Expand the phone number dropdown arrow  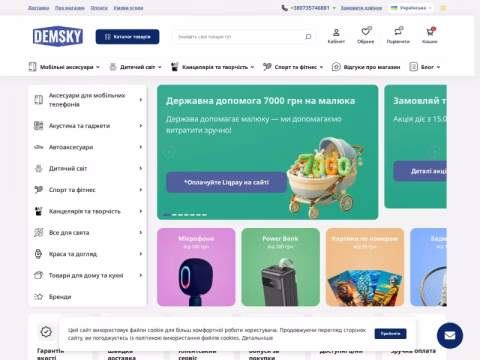tap(334, 8)
